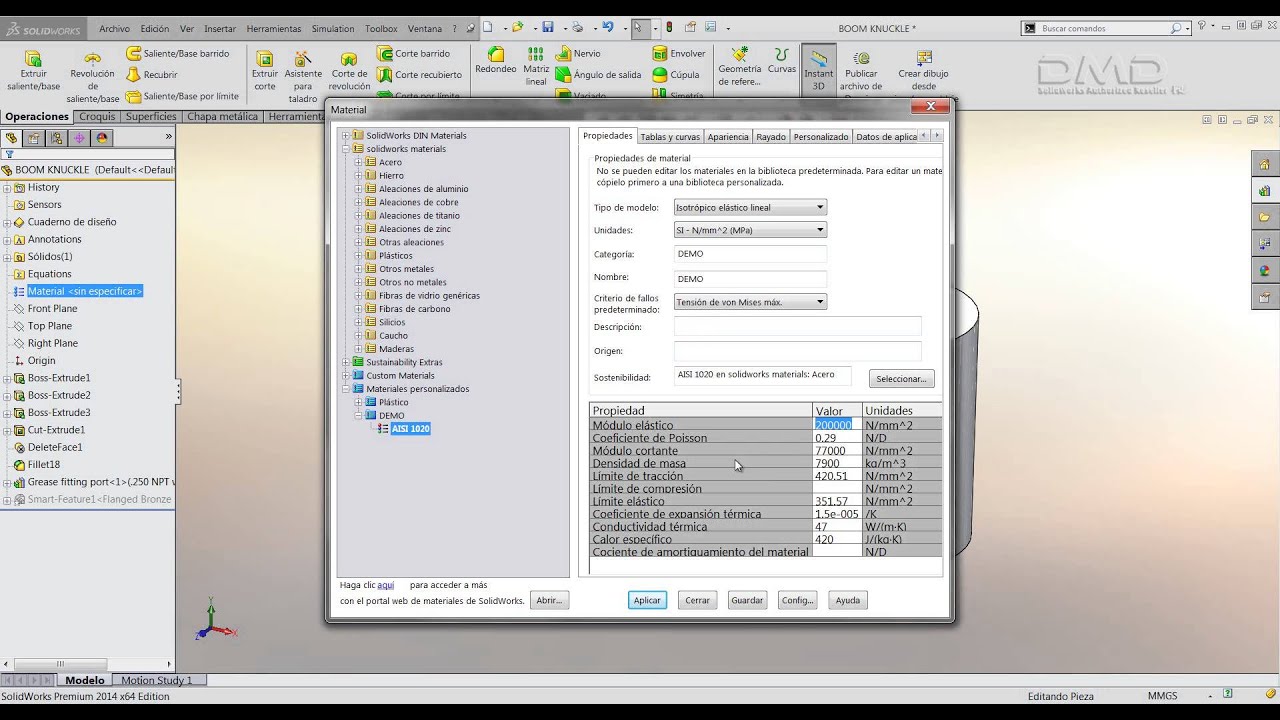Open the PropertyManager tab icon
Viewport: 1280px width, 720px height.
coord(34,138)
